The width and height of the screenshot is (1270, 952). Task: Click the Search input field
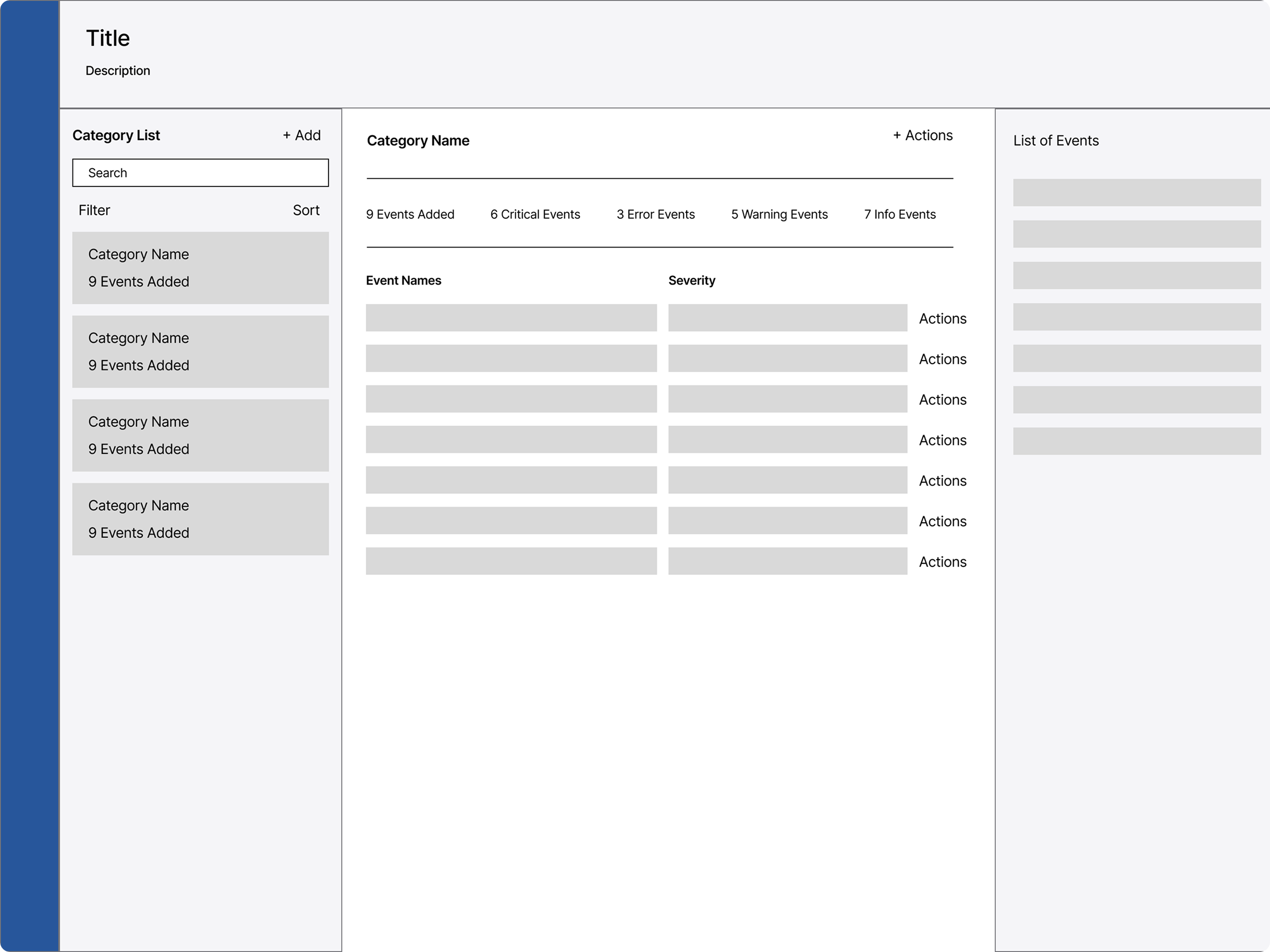click(x=200, y=172)
